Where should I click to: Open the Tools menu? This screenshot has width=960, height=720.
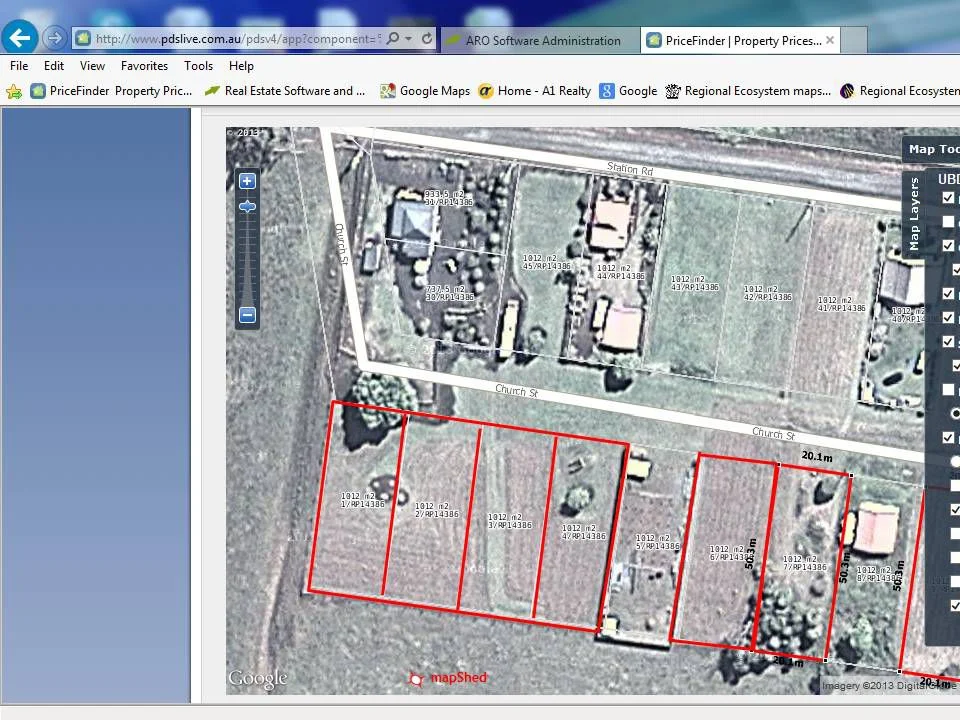[x=197, y=66]
